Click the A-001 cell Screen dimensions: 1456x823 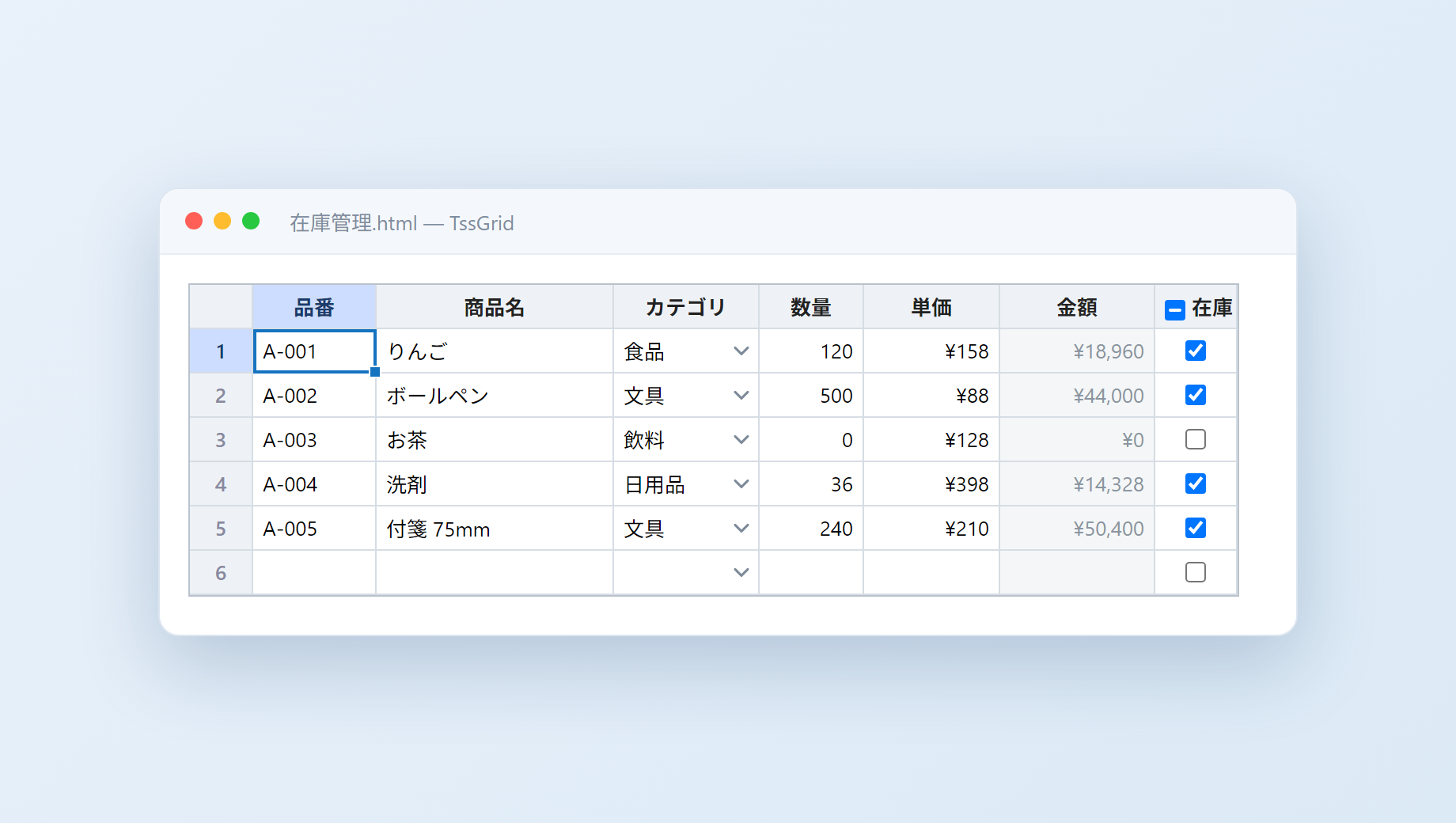pos(314,351)
